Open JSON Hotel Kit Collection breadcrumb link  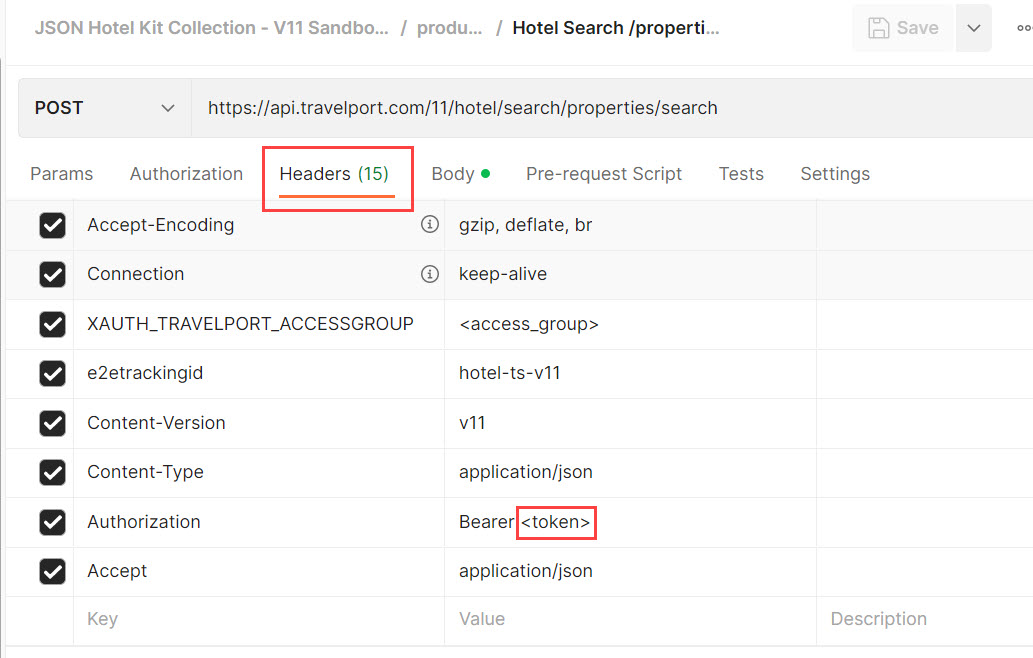point(212,28)
